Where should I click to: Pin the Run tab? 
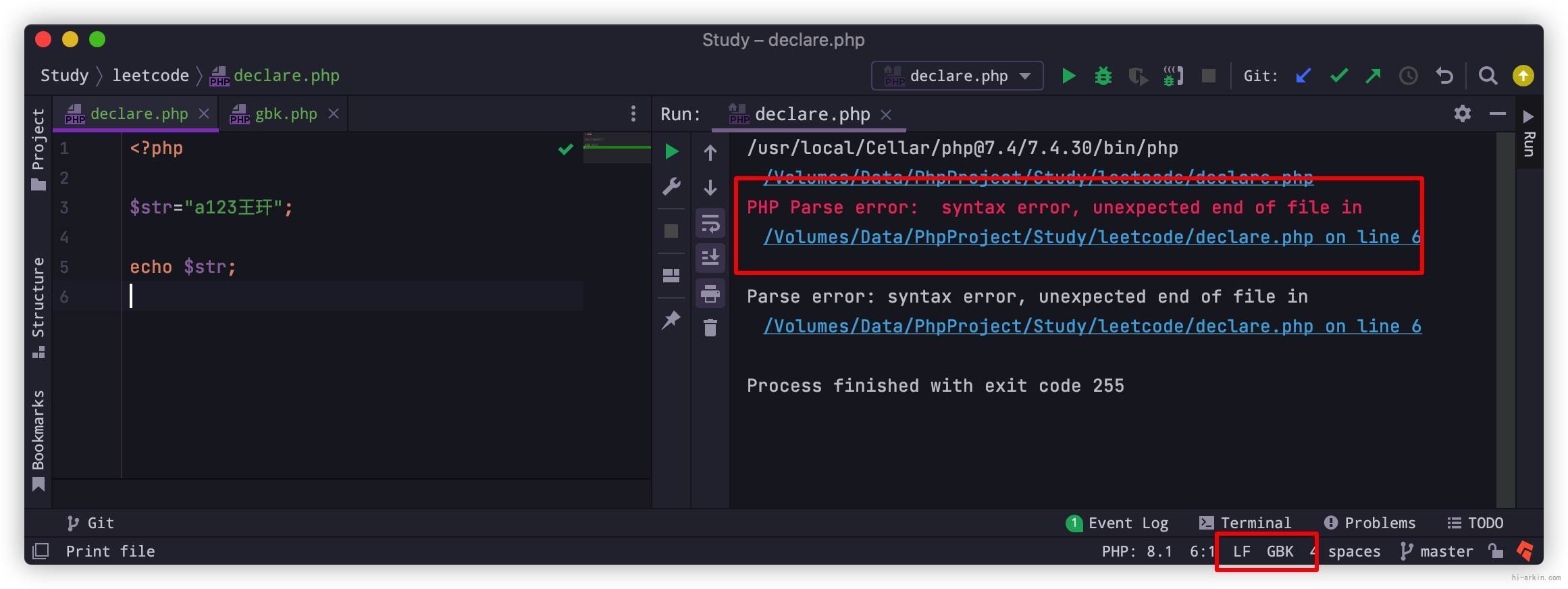(x=671, y=319)
